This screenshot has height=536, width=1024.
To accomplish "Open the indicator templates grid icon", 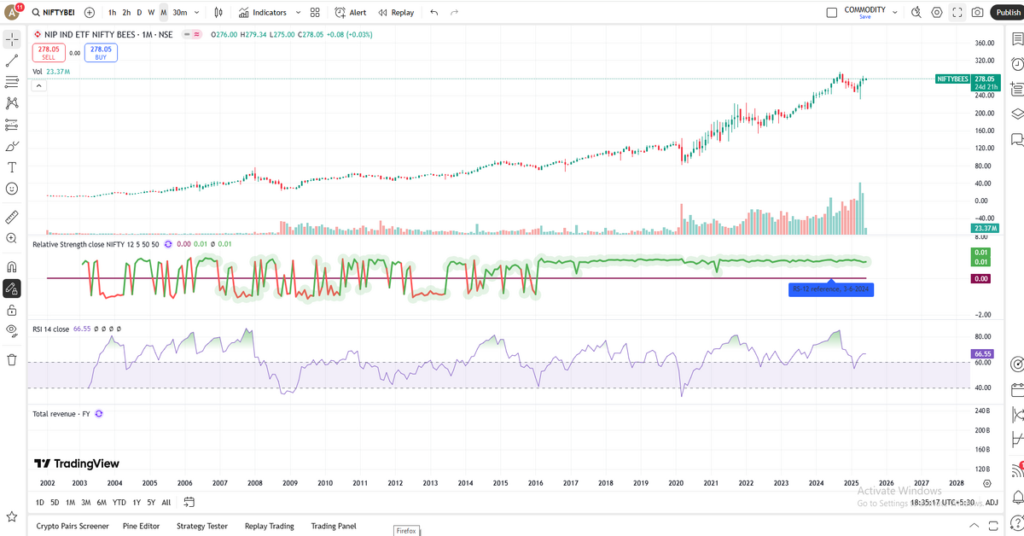I will [x=315, y=12].
